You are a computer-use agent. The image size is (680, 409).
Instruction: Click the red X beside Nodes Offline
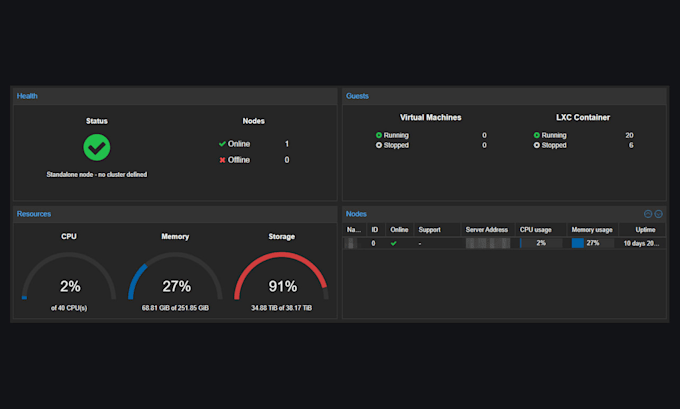tap(222, 160)
